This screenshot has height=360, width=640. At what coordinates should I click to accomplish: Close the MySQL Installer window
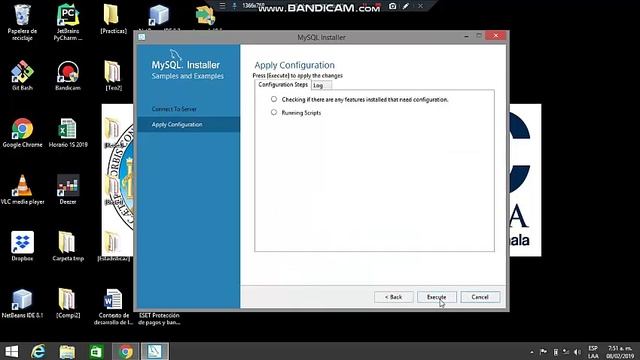pyautogui.click(x=496, y=36)
